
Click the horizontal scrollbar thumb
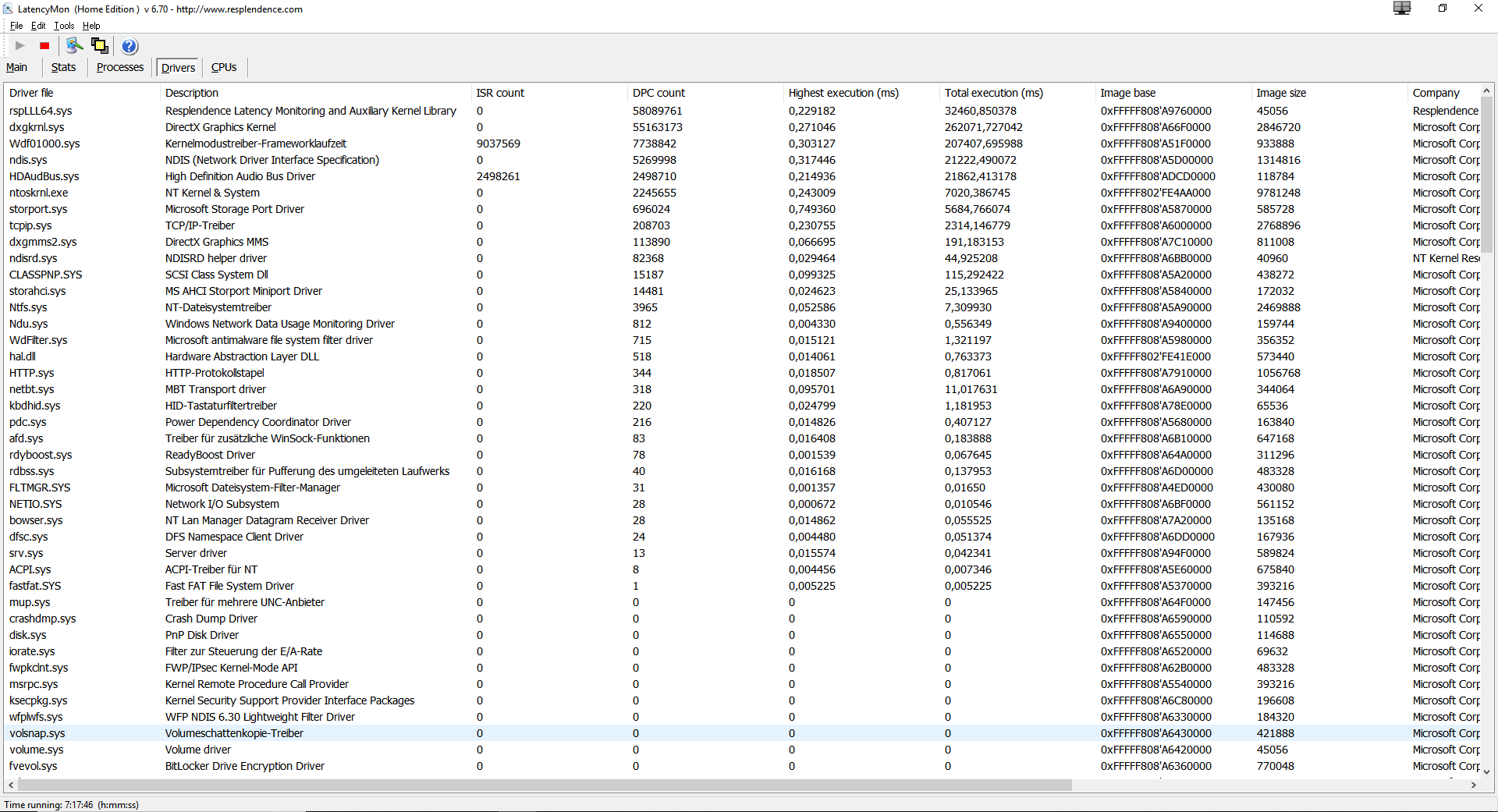(x=545, y=785)
